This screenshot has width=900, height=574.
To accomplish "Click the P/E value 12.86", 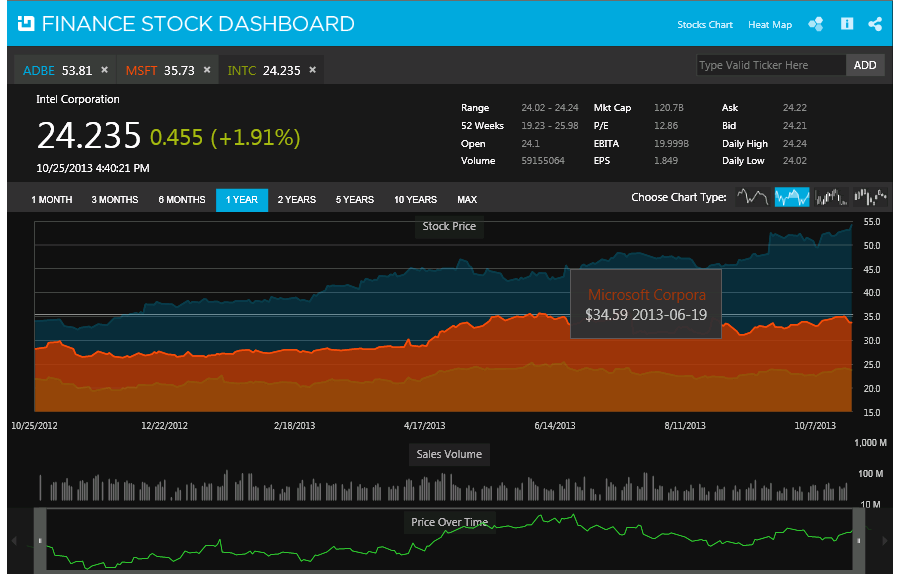I will click(666, 126).
